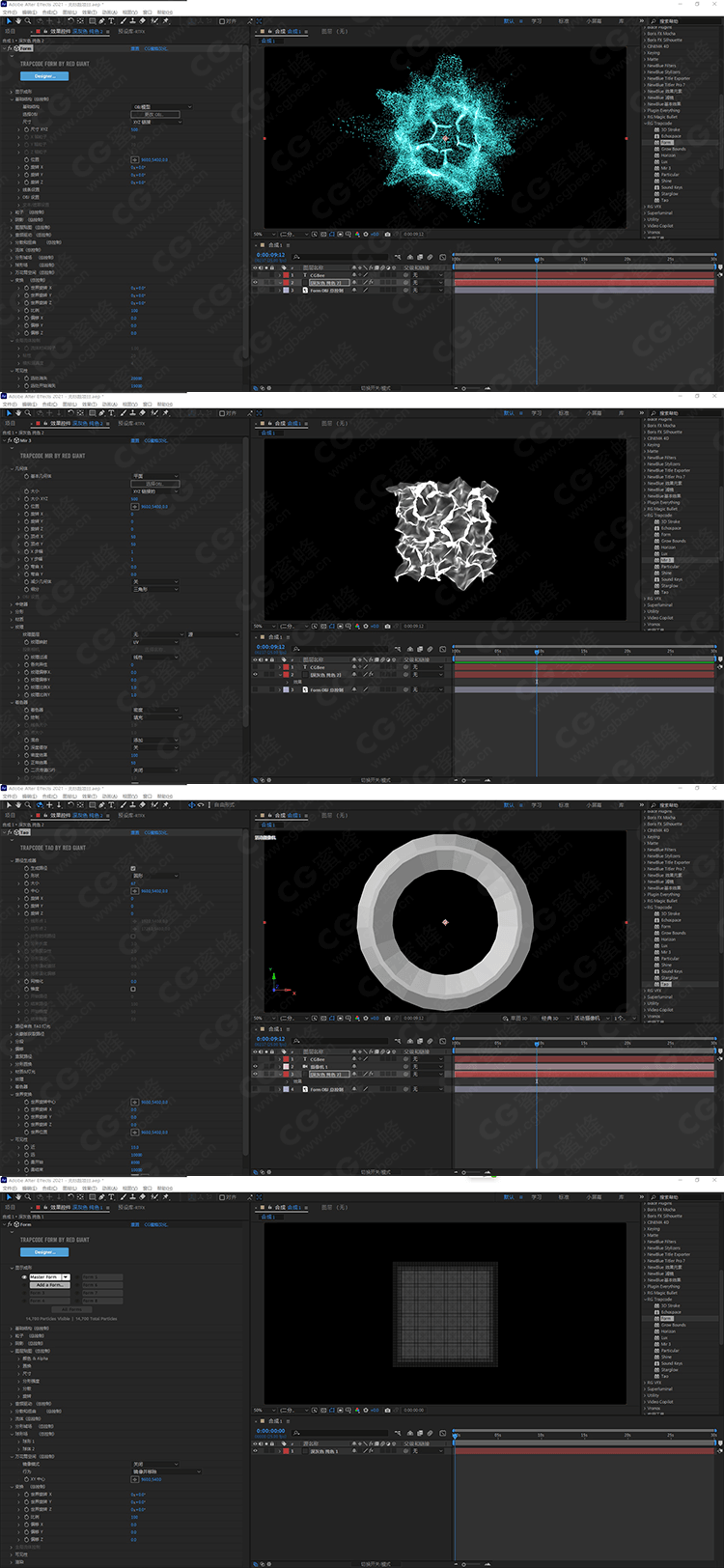Click the Particular effect in cyan particle effects list
Screen dimensions: 724x1568
[x=670, y=175]
